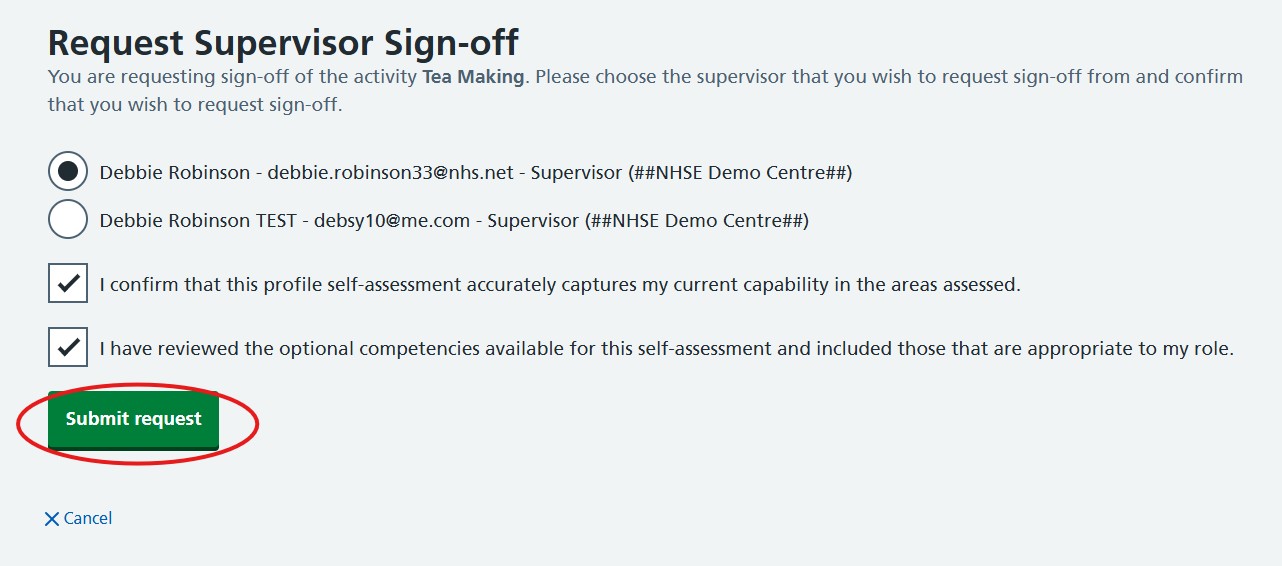Toggle the optional competencies reviewed checkbox
This screenshot has width=1282, height=566.
click(x=68, y=347)
